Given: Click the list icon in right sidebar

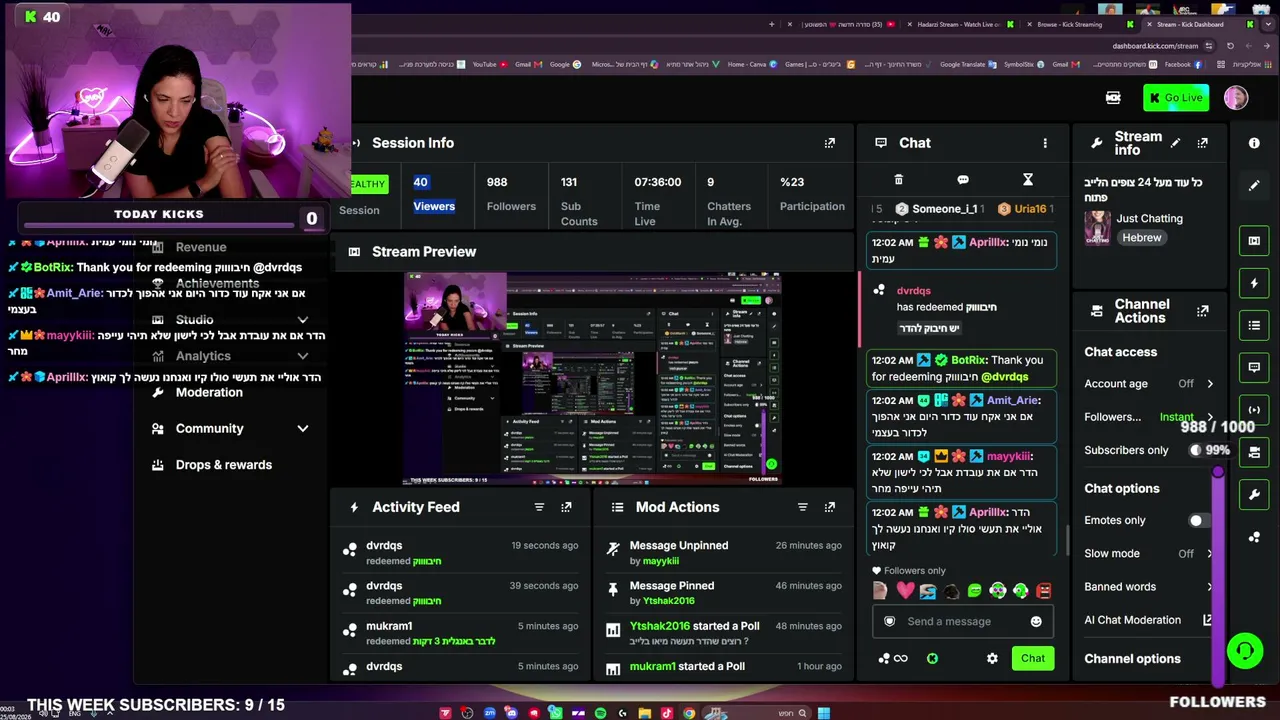Looking at the screenshot, I should (x=1254, y=325).
